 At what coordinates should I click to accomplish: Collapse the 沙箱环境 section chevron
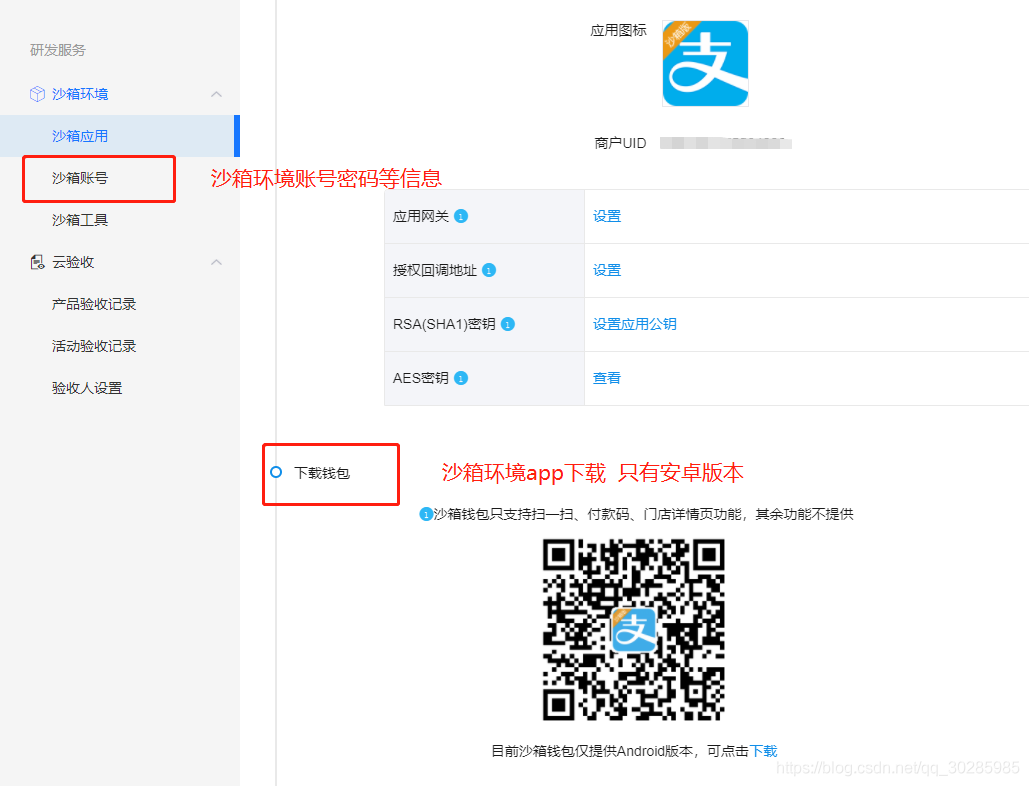217,94
